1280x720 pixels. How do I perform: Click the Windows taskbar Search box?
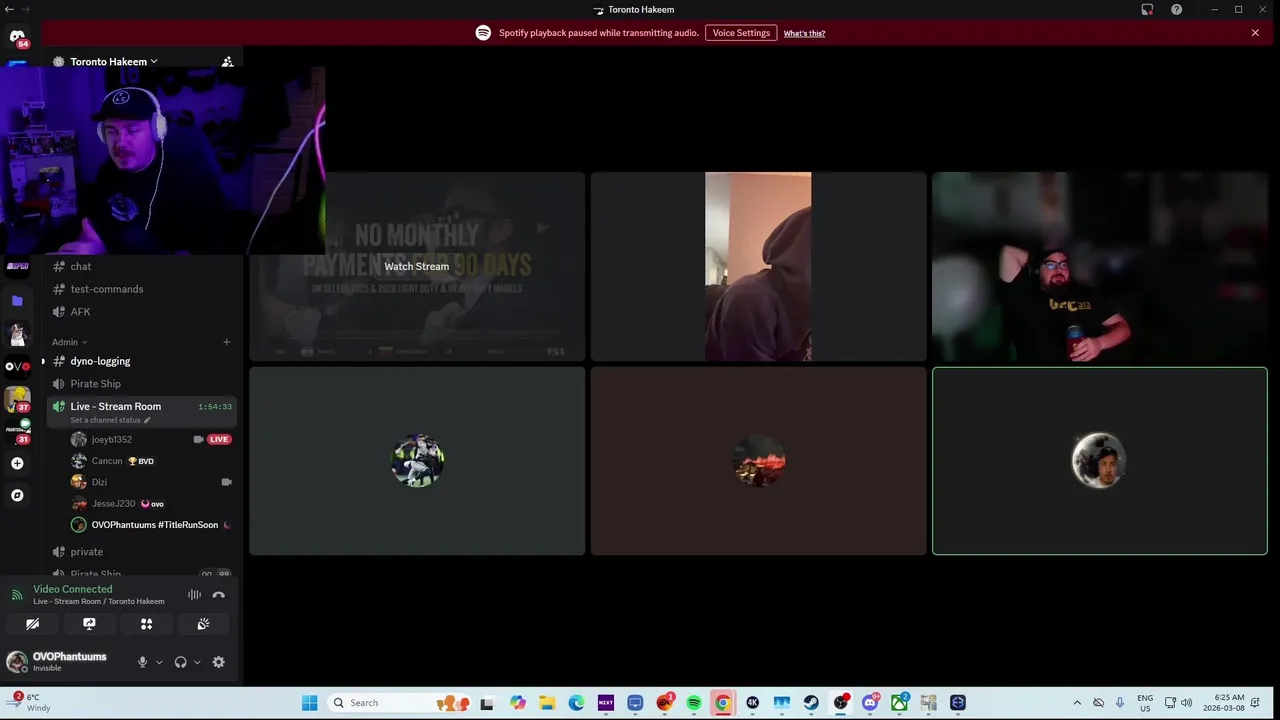399,703
